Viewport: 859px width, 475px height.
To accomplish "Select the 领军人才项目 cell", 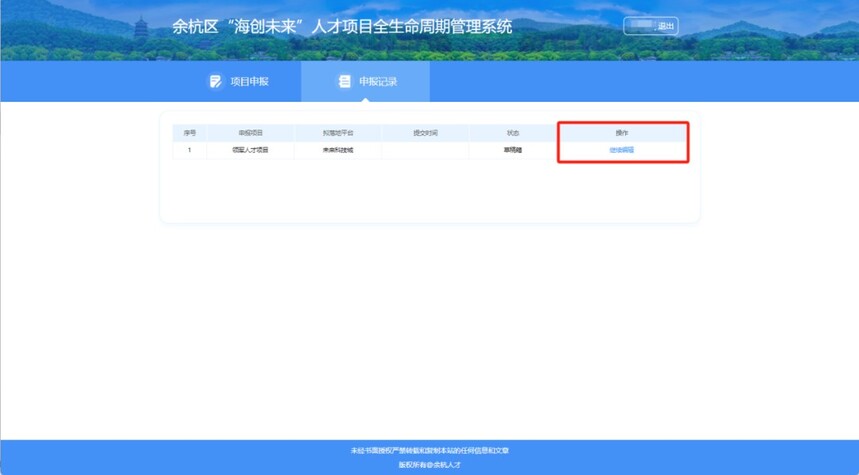I will pyautogui.click(x=250, y=150).
